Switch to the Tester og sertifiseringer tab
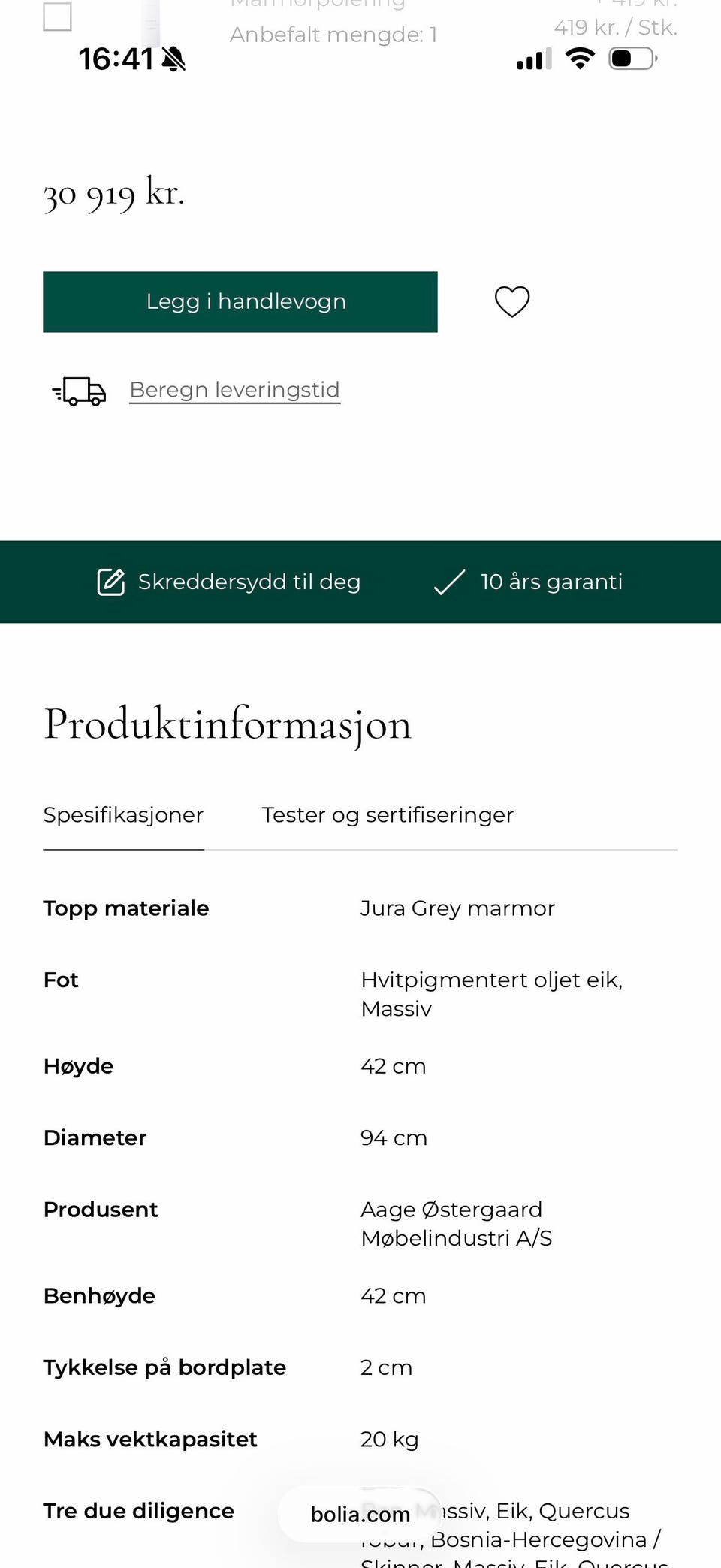The image size is (721, 1568). [388, 814]
